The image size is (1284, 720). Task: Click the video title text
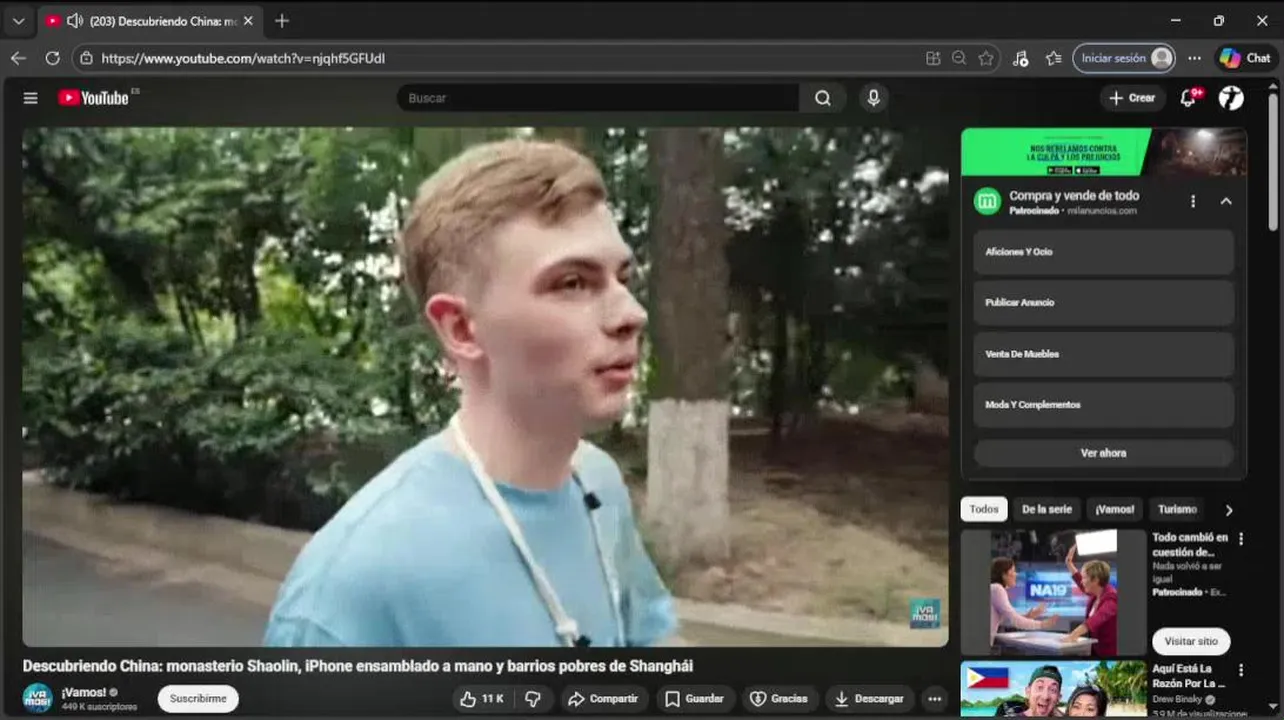coord(358,666)
